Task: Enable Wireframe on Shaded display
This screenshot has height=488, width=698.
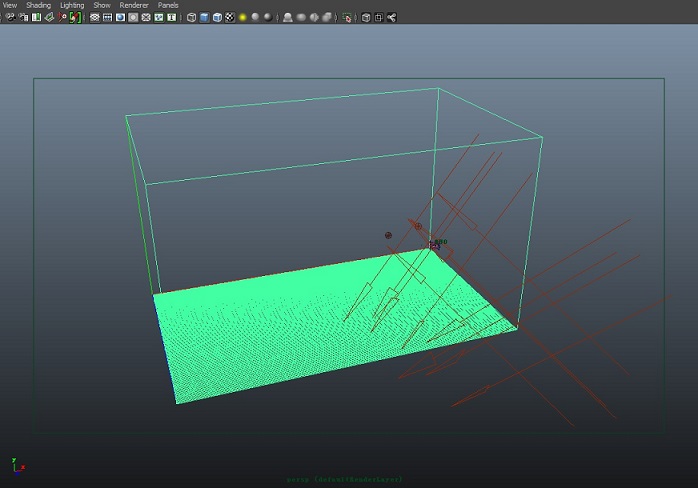Action: [217, 17]
